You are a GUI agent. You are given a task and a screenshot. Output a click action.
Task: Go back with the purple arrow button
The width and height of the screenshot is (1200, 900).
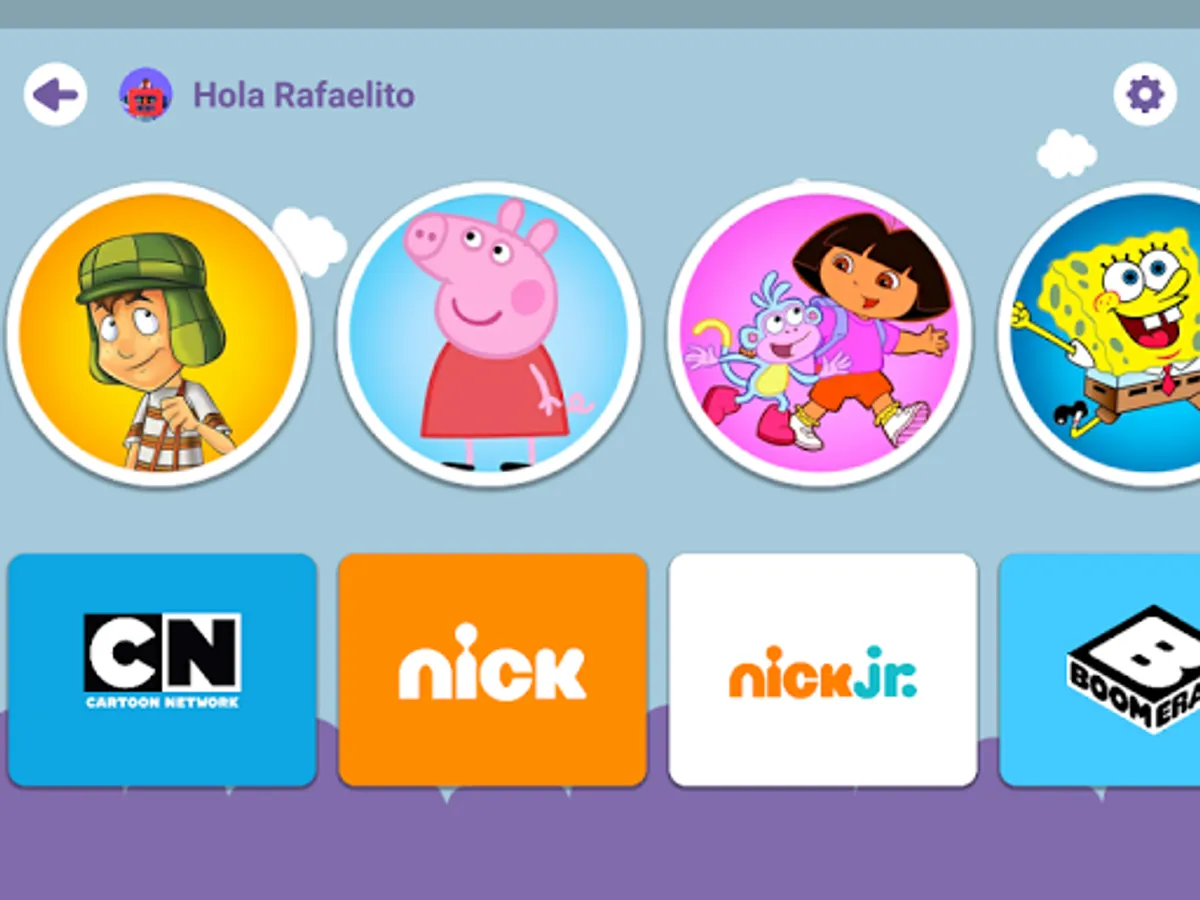click(55, 95)
